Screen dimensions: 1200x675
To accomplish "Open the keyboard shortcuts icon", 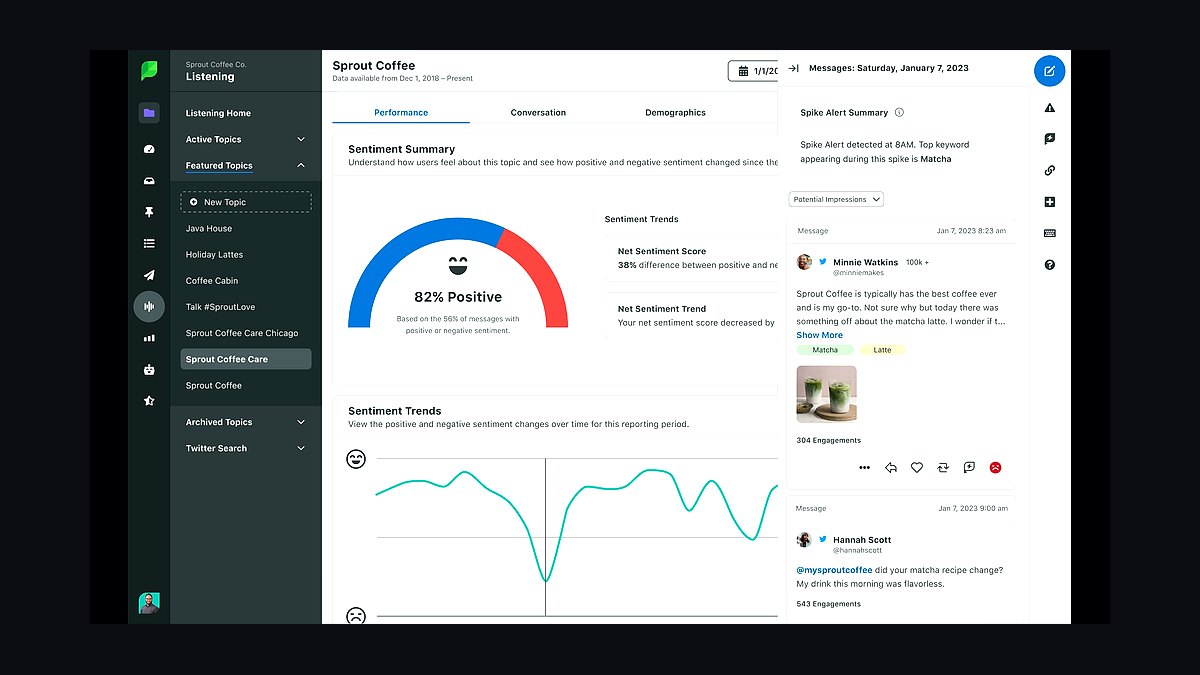I will (1049, 233).
